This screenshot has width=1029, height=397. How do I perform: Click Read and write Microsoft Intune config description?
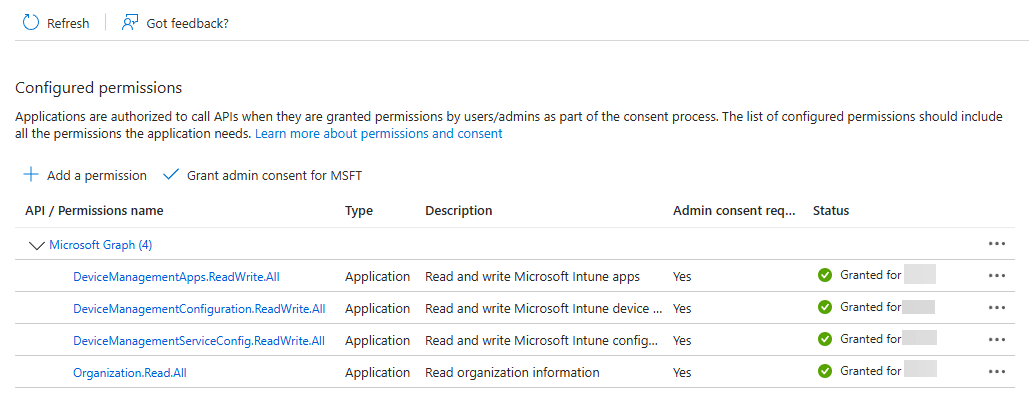[x=541, y=341]
